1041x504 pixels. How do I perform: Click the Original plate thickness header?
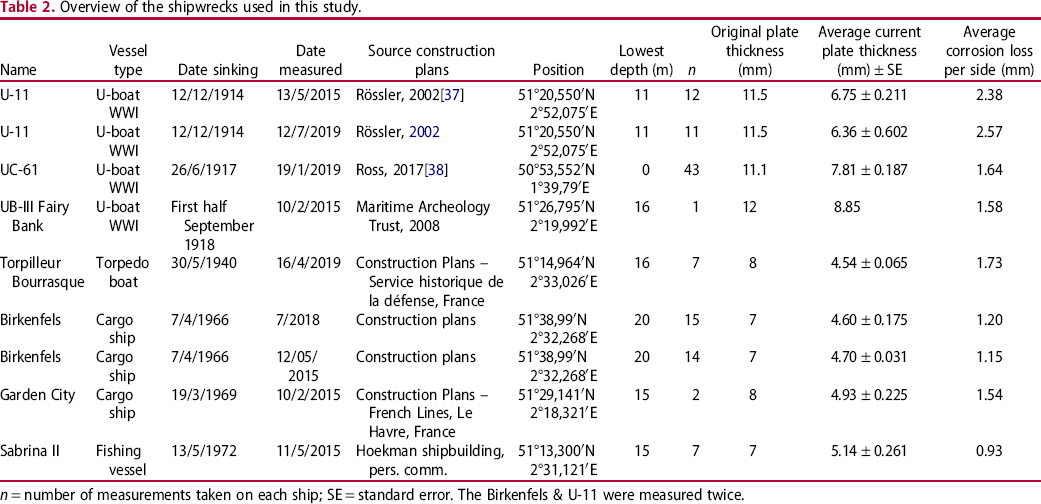point(755,51)
